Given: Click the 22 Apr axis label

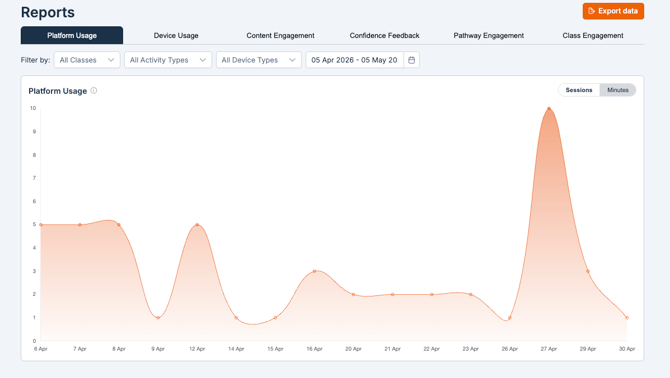Looking at the screenshot, I should (x=432, y=349).
